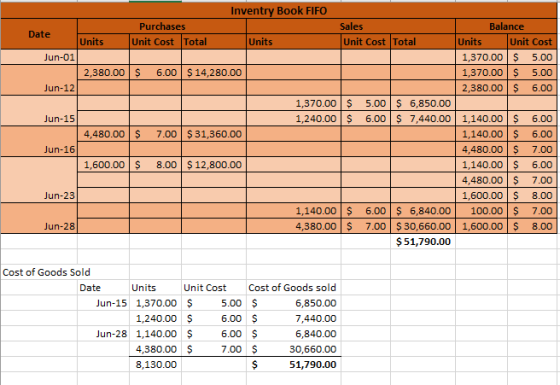Click purchase units 1,600.00 on Jun-23
Image resolution: width=560 pixels, height=385 pixels.
104,165
